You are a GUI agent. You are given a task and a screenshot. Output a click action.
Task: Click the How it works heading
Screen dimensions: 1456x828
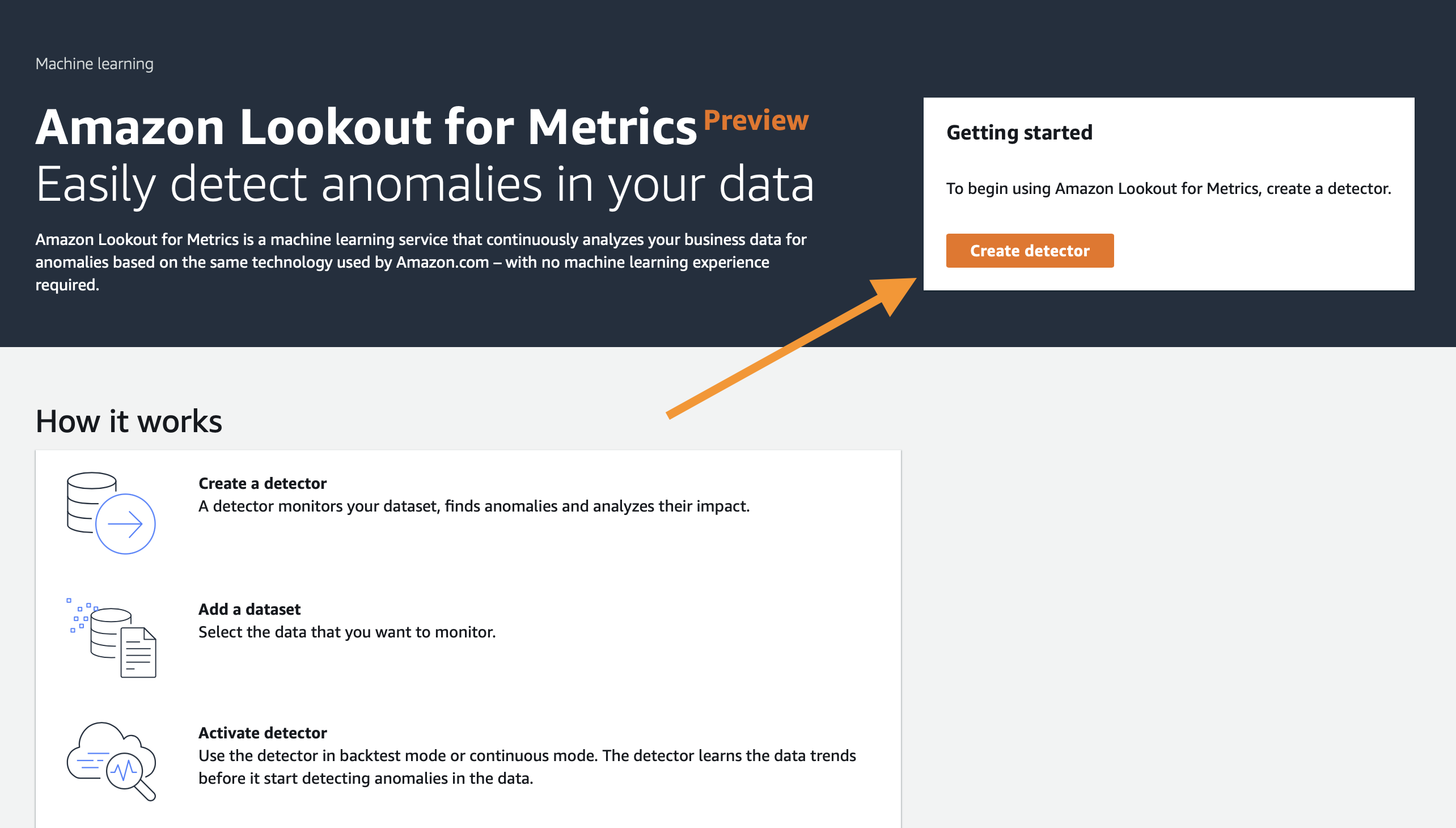[129, 421]
